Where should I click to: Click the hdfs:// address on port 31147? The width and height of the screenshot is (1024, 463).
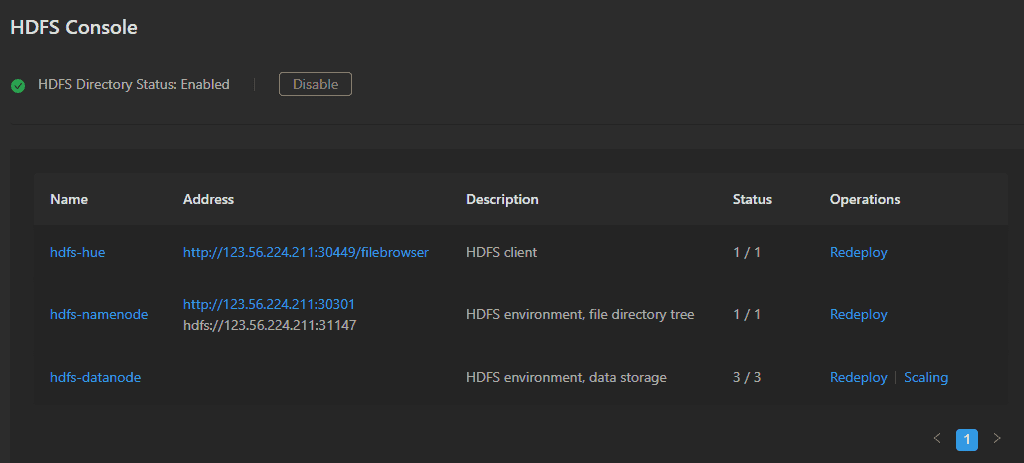click(x=269, y=325)
